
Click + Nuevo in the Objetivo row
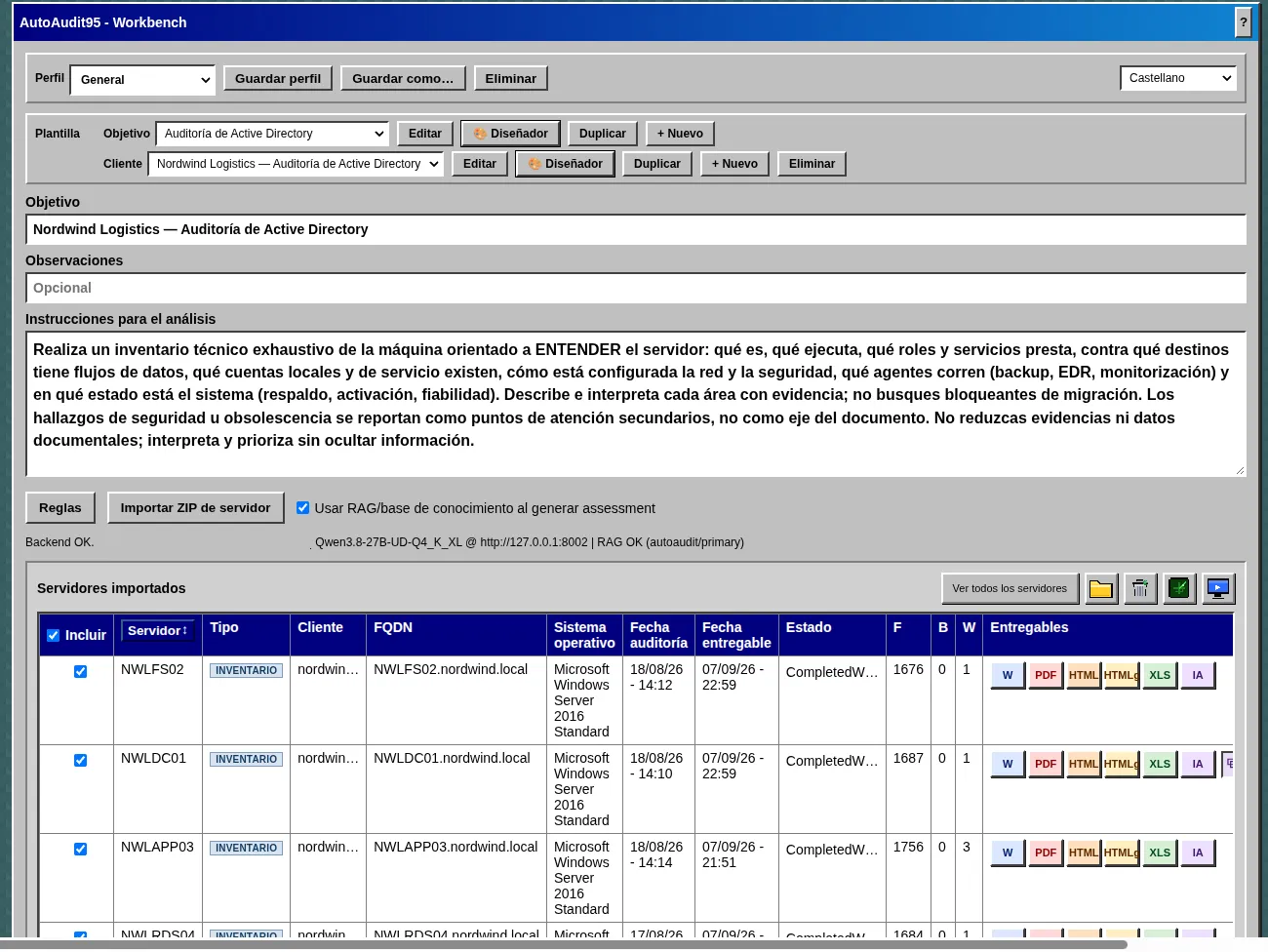pyautogui.click(x=680, y=134)
